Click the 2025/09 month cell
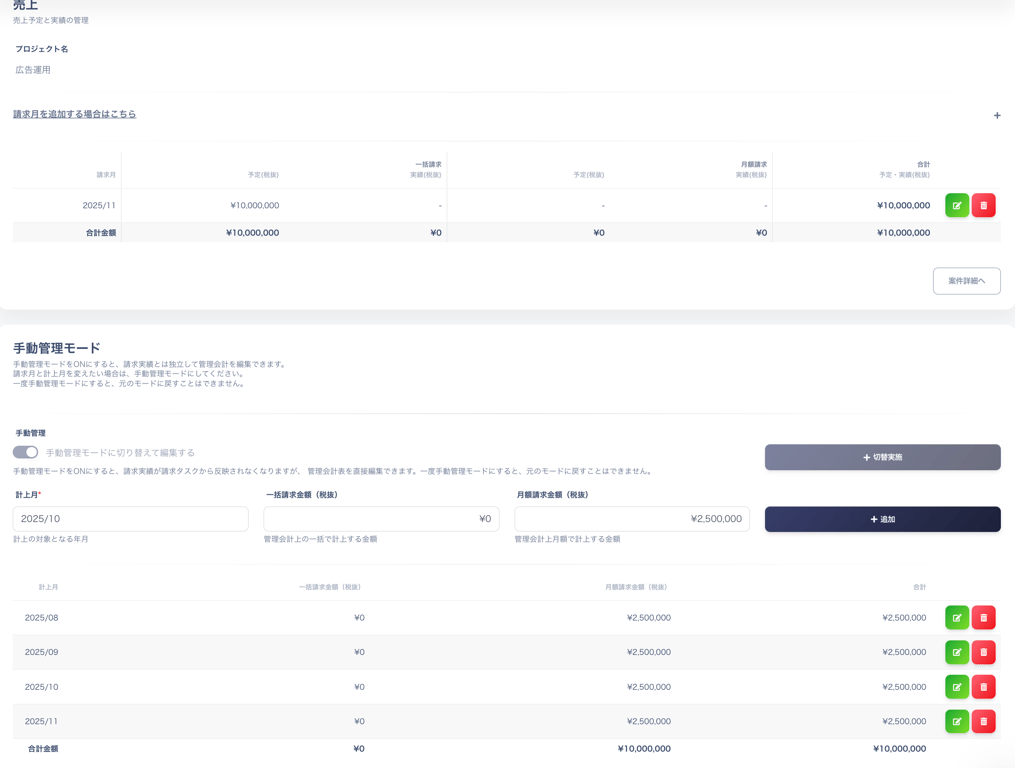Screen dimensions: 1015x768 click(x=41, y=652)
